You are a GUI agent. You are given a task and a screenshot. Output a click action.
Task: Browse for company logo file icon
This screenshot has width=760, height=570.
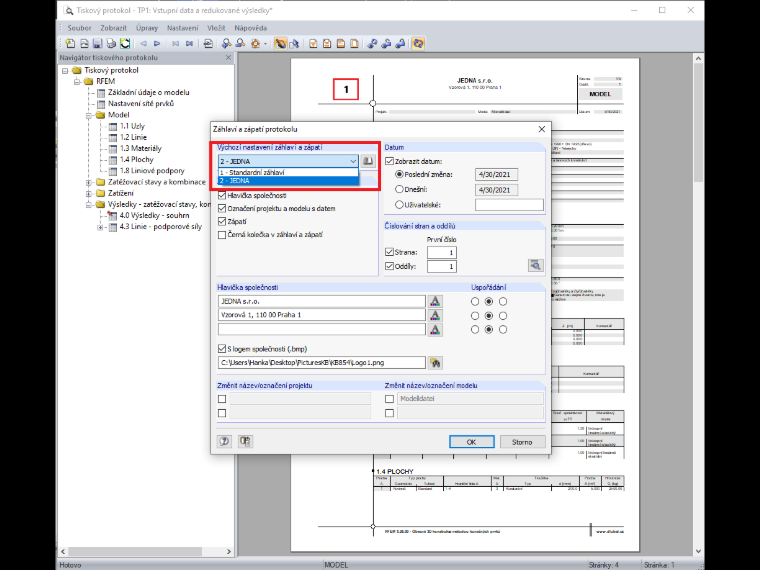pyautogui.click(x=435, y=363)
